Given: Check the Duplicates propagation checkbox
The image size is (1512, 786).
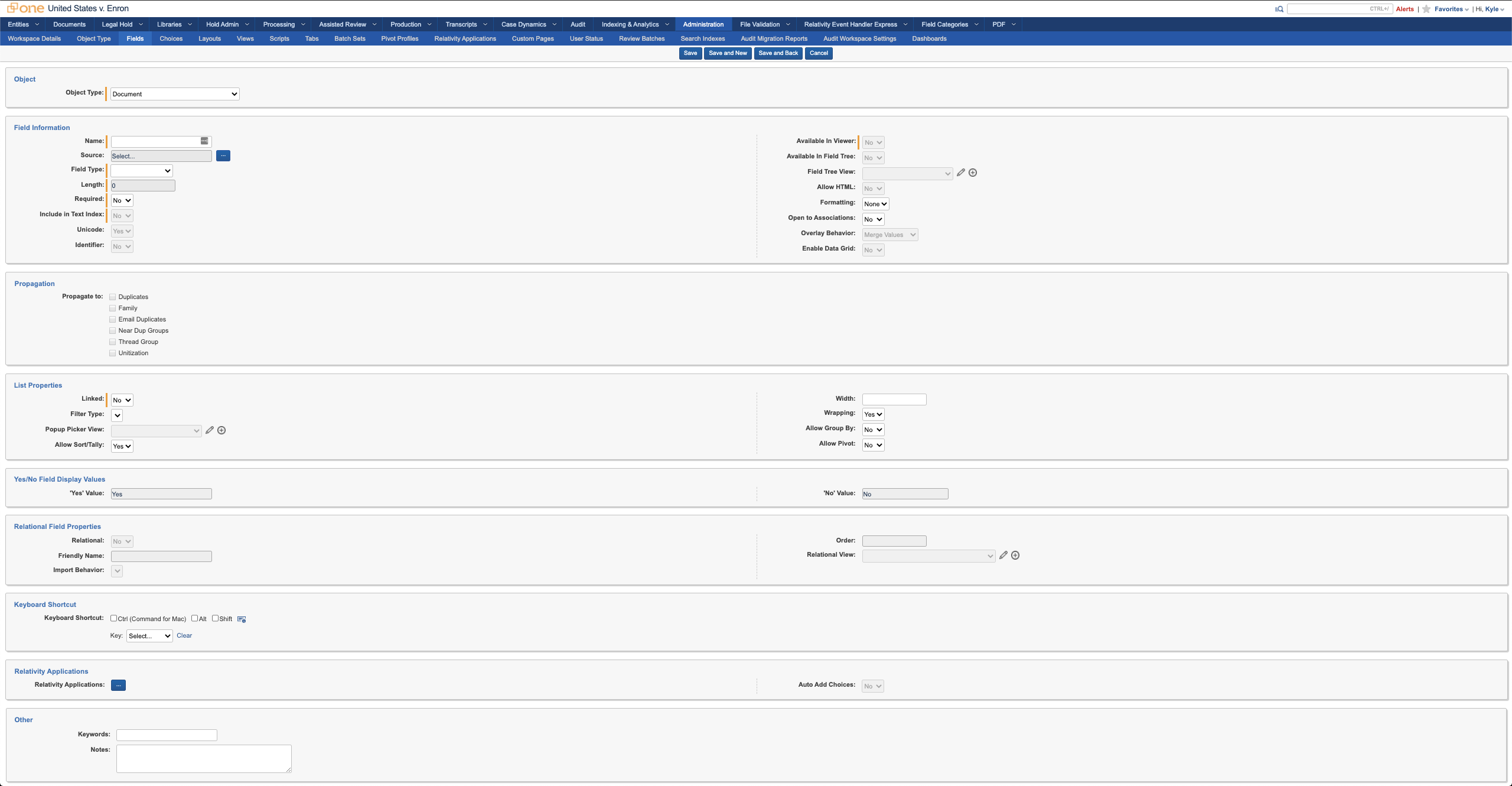Looking at the screenshot, I should pyautogui.click(x=113, y=297).
